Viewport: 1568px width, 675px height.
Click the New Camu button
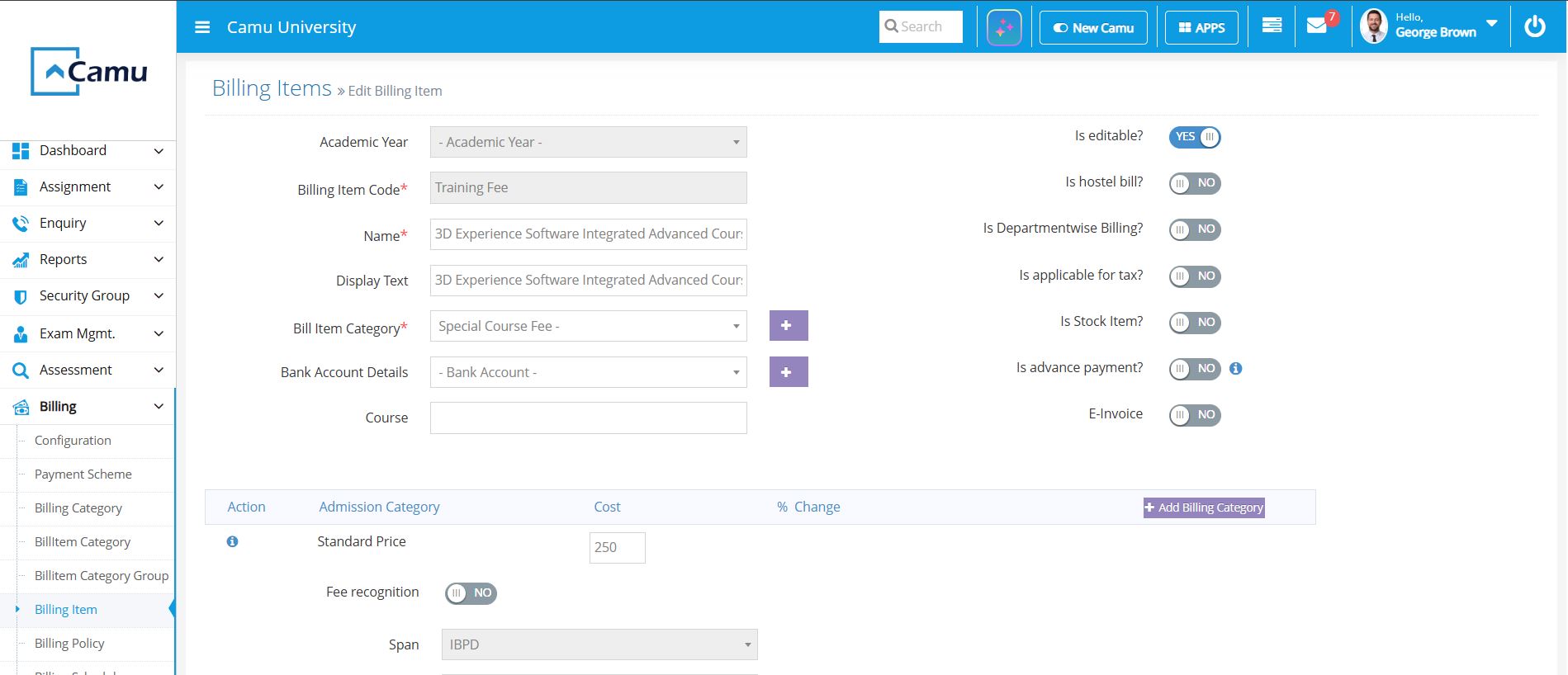[x=1092, y=27]
